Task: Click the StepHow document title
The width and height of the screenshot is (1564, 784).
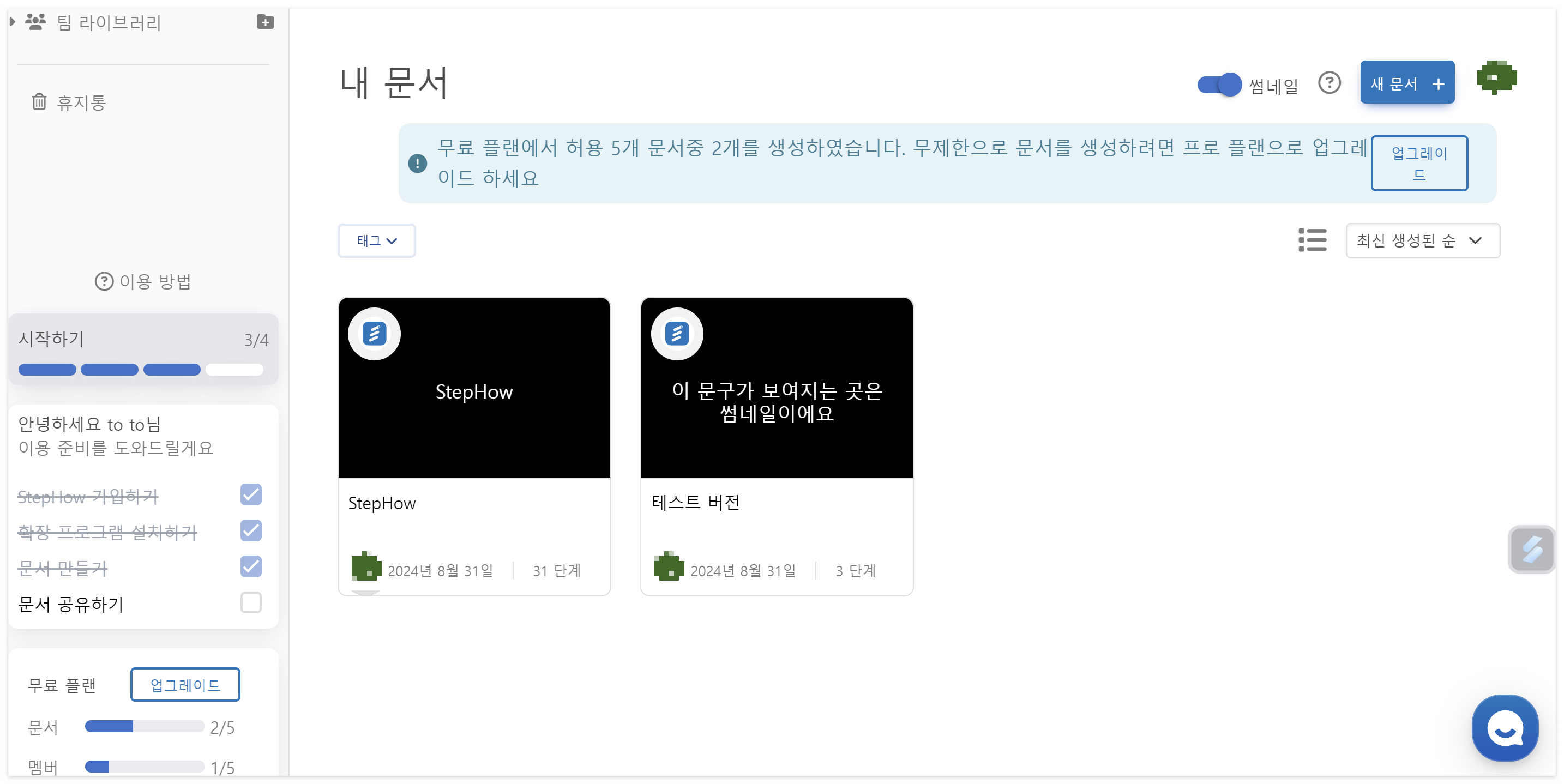Action: 382,503
